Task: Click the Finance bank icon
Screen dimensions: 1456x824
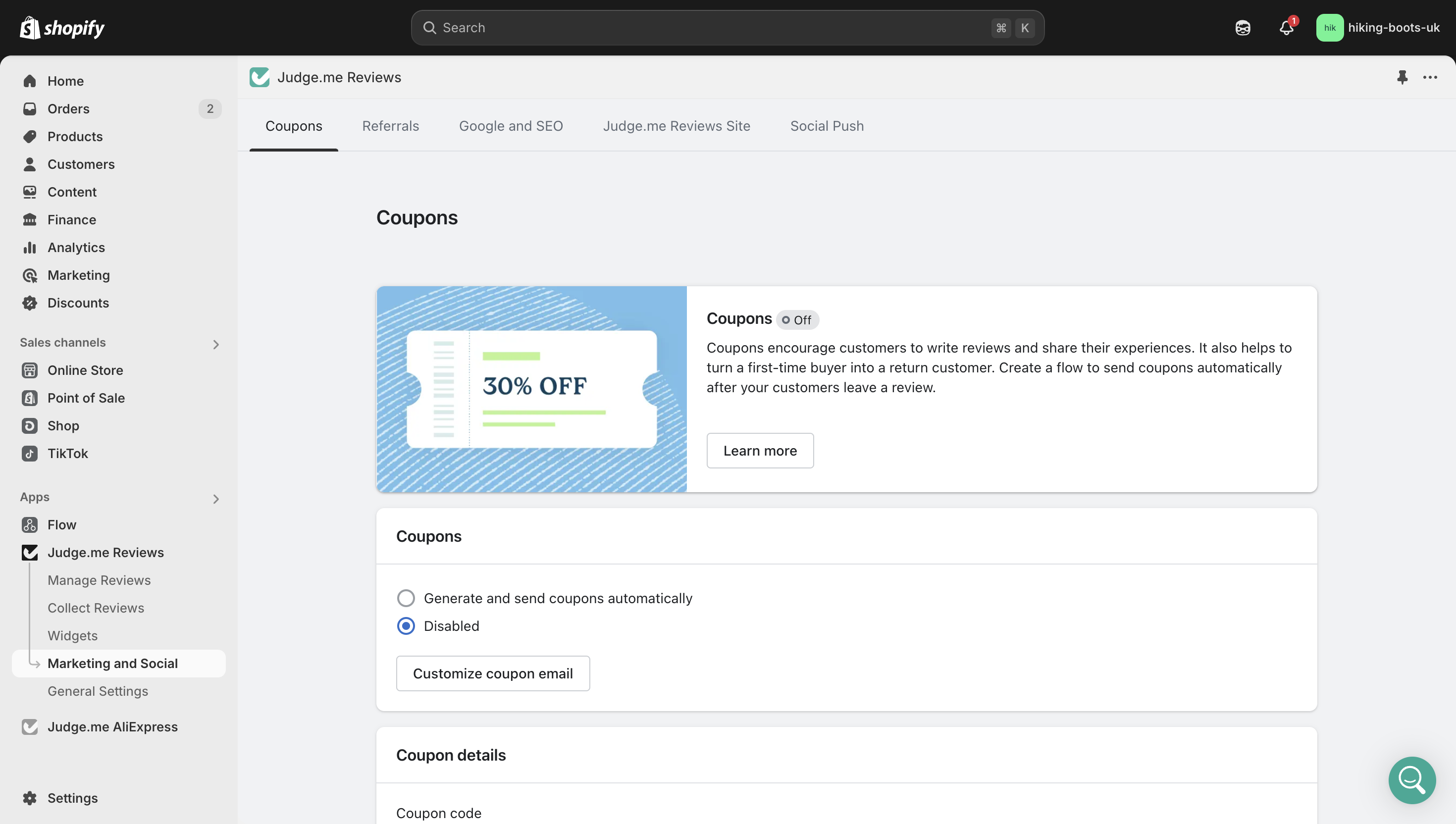Action: (x=30, y=219)
